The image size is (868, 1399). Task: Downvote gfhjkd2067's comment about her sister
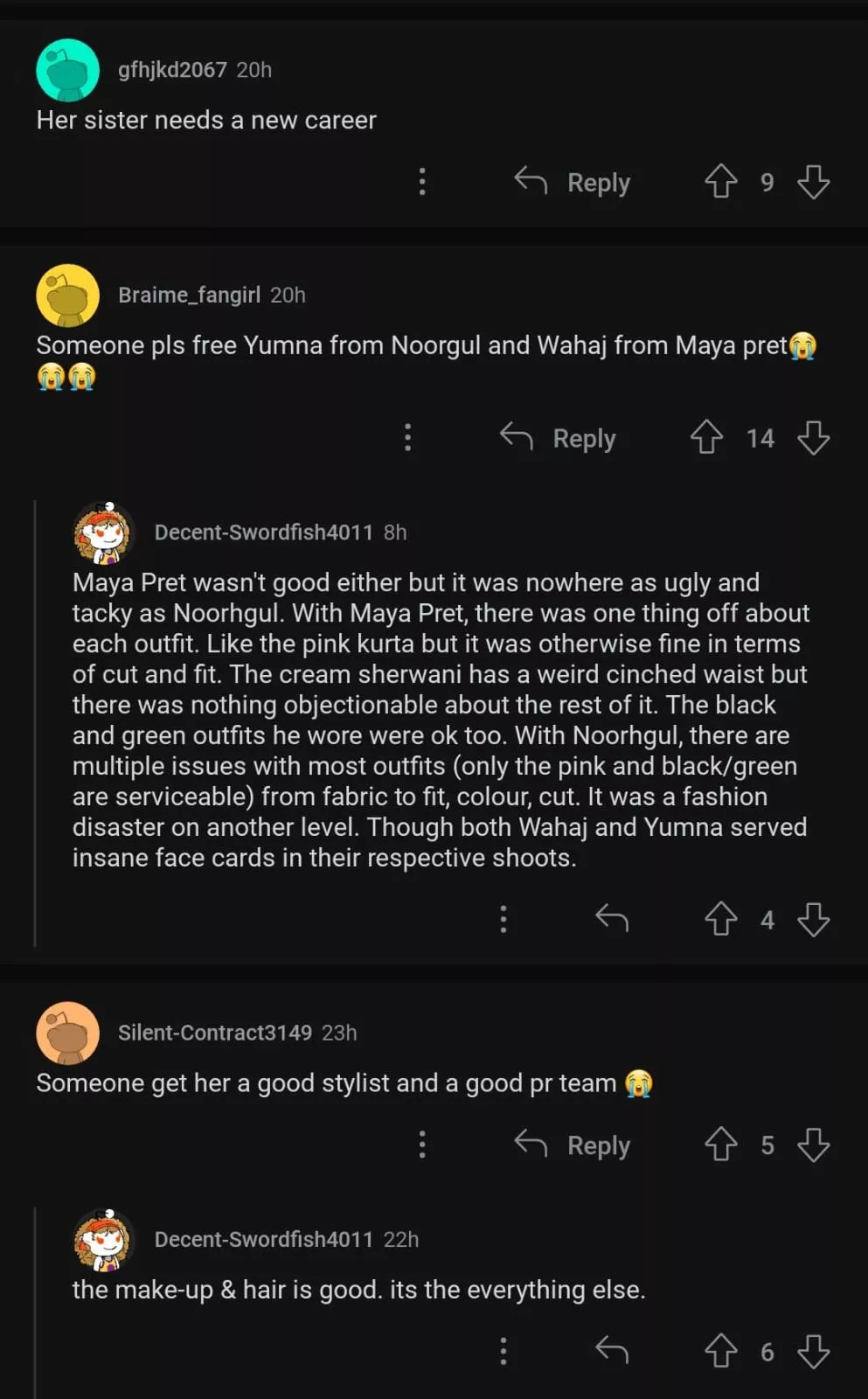point(813,182)
